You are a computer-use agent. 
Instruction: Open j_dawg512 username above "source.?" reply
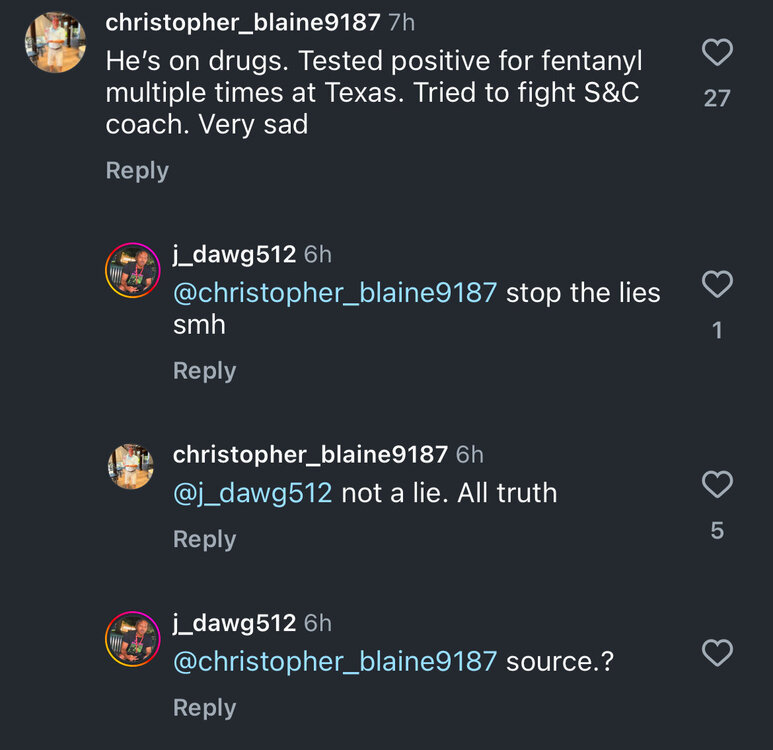[234, 623]
